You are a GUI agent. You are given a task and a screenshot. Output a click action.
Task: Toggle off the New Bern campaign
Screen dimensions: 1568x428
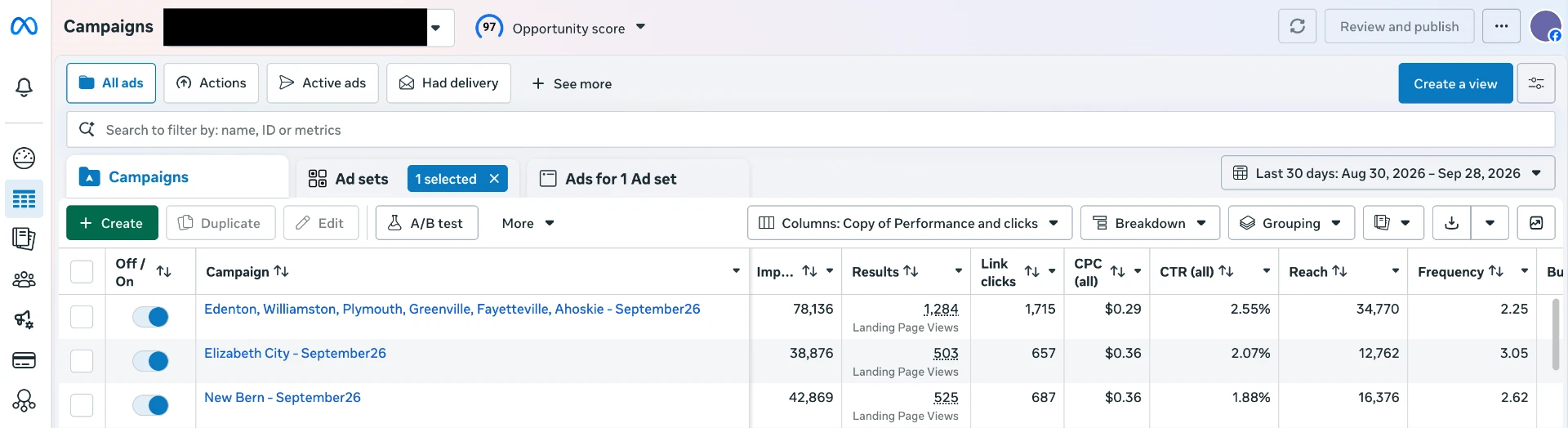[x=150, y=405]
